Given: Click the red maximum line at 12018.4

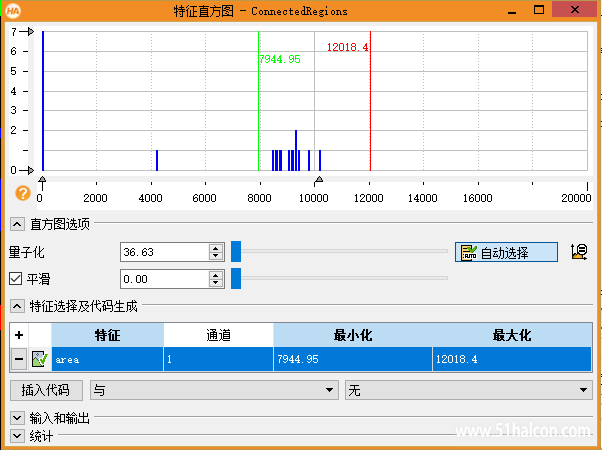Looking at the screenshot, I should [370, 101].
